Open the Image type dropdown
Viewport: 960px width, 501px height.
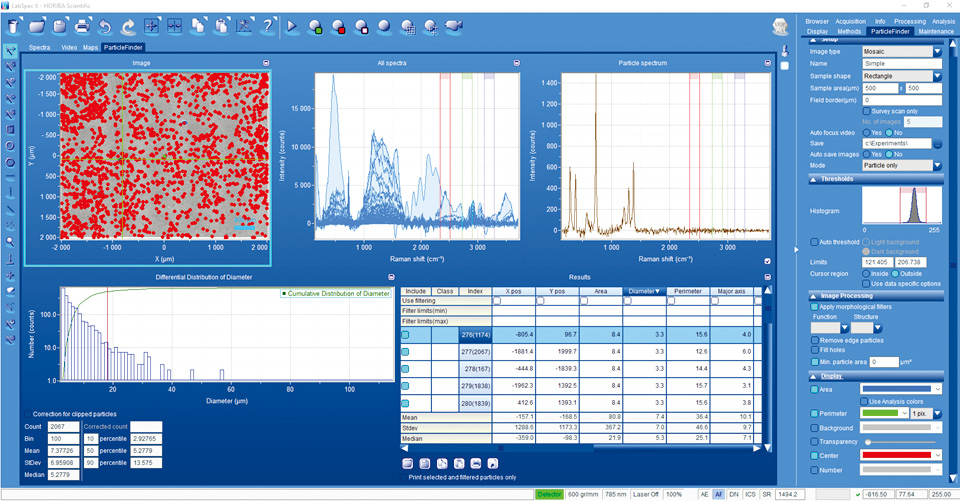938,51
